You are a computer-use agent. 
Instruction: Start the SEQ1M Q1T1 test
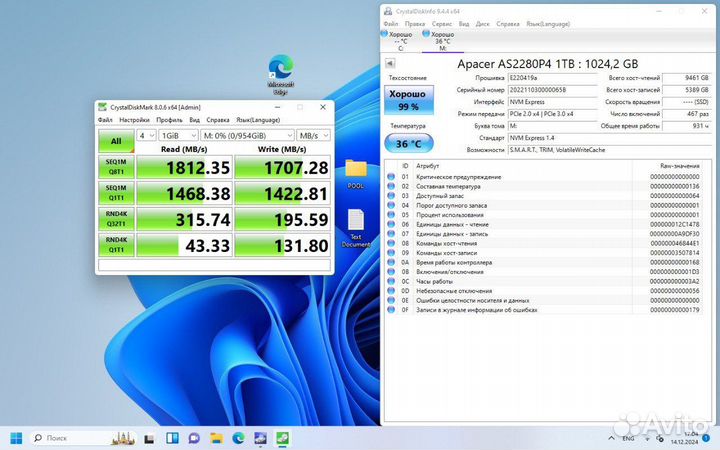click(116, 193)
